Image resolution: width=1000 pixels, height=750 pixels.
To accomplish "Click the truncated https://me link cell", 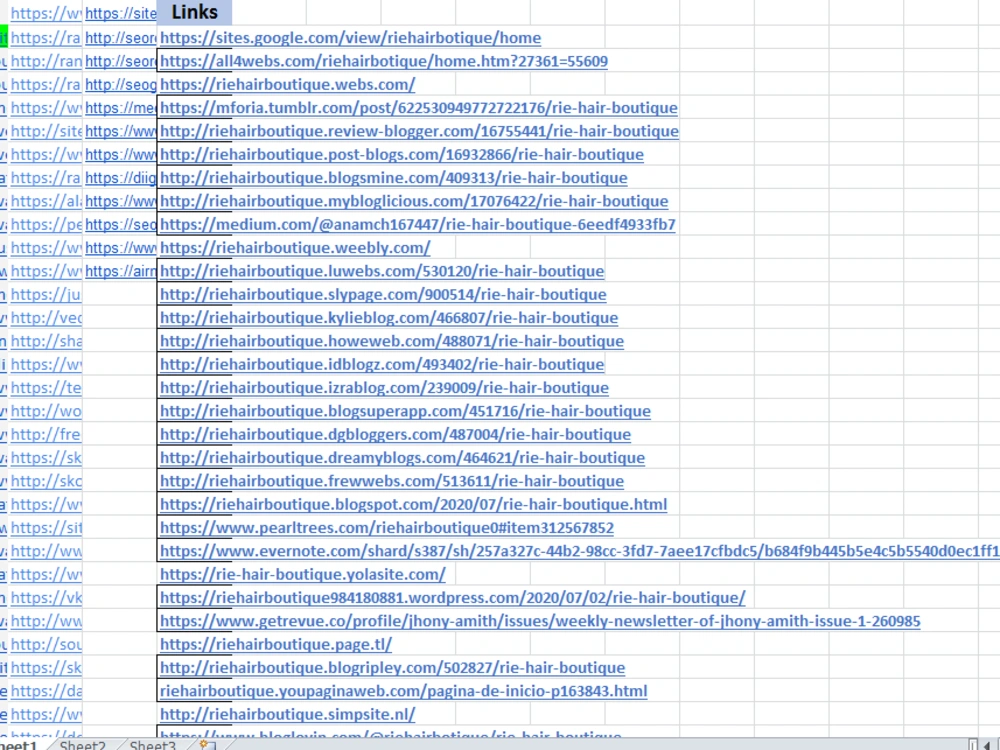I will [x=121, y=108].
